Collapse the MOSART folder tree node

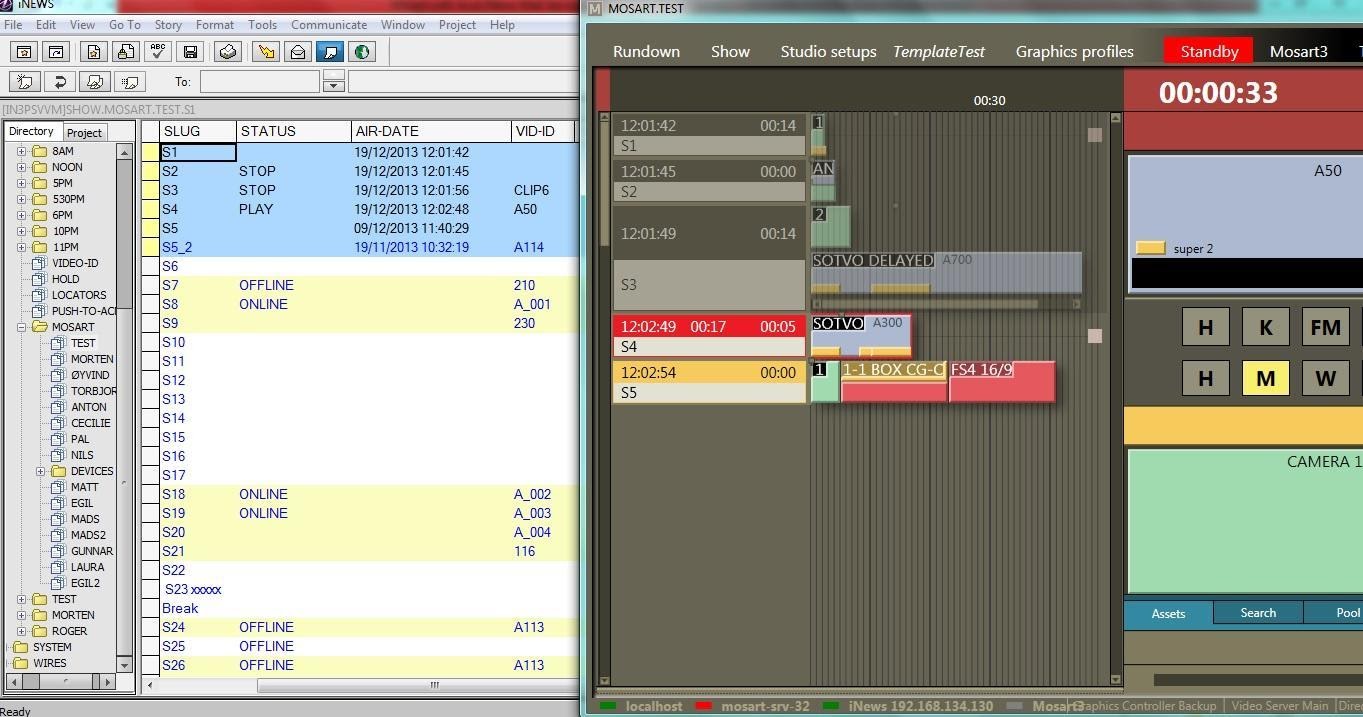[x=21, y=327]
